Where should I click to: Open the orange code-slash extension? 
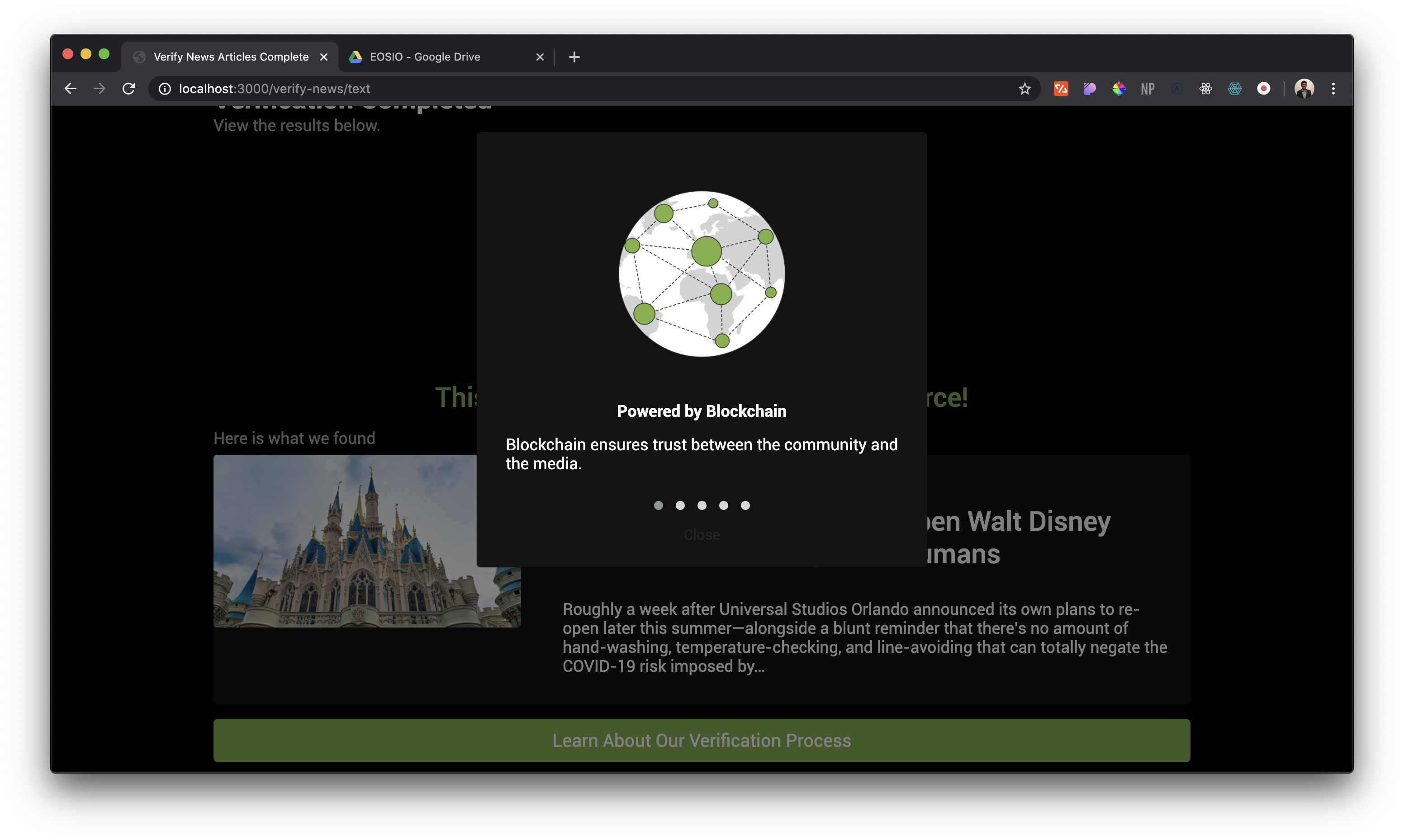point(1060,89)
